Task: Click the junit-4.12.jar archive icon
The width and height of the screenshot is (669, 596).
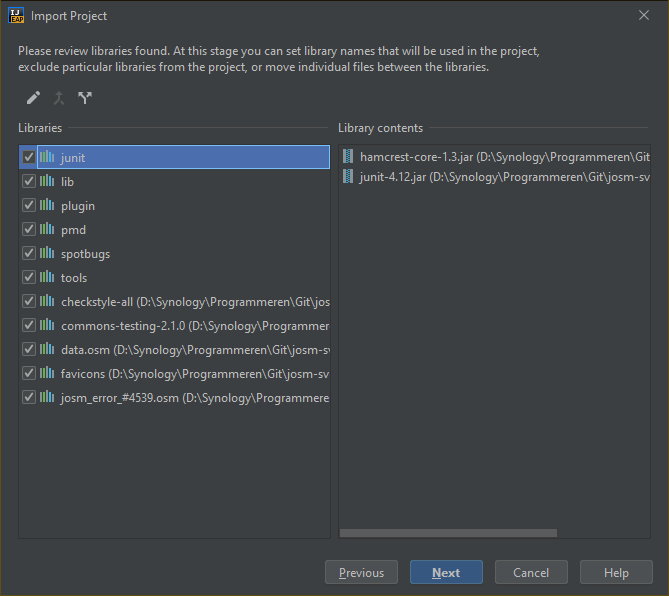Action: point(348,176)
